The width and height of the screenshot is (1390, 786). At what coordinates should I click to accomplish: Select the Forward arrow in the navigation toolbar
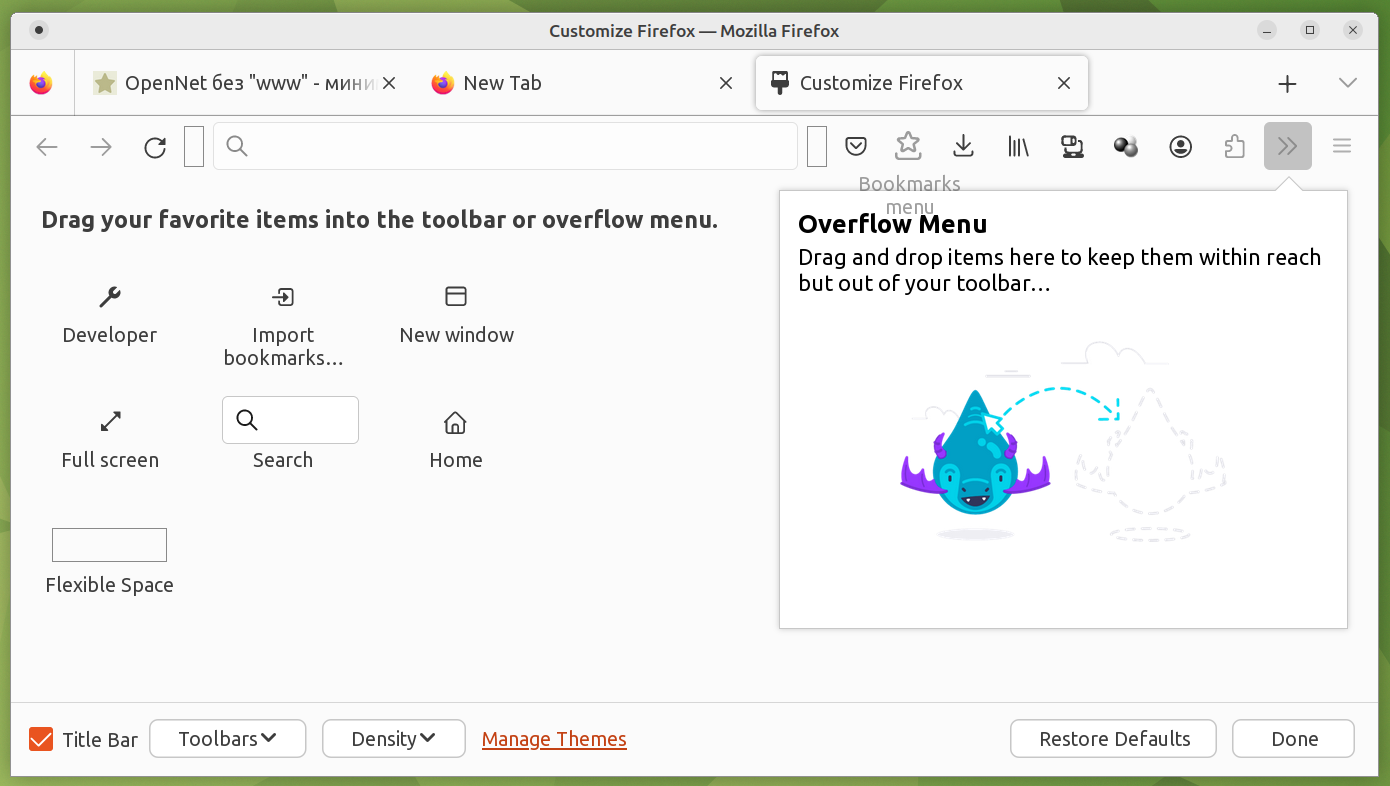pos(101,147)
